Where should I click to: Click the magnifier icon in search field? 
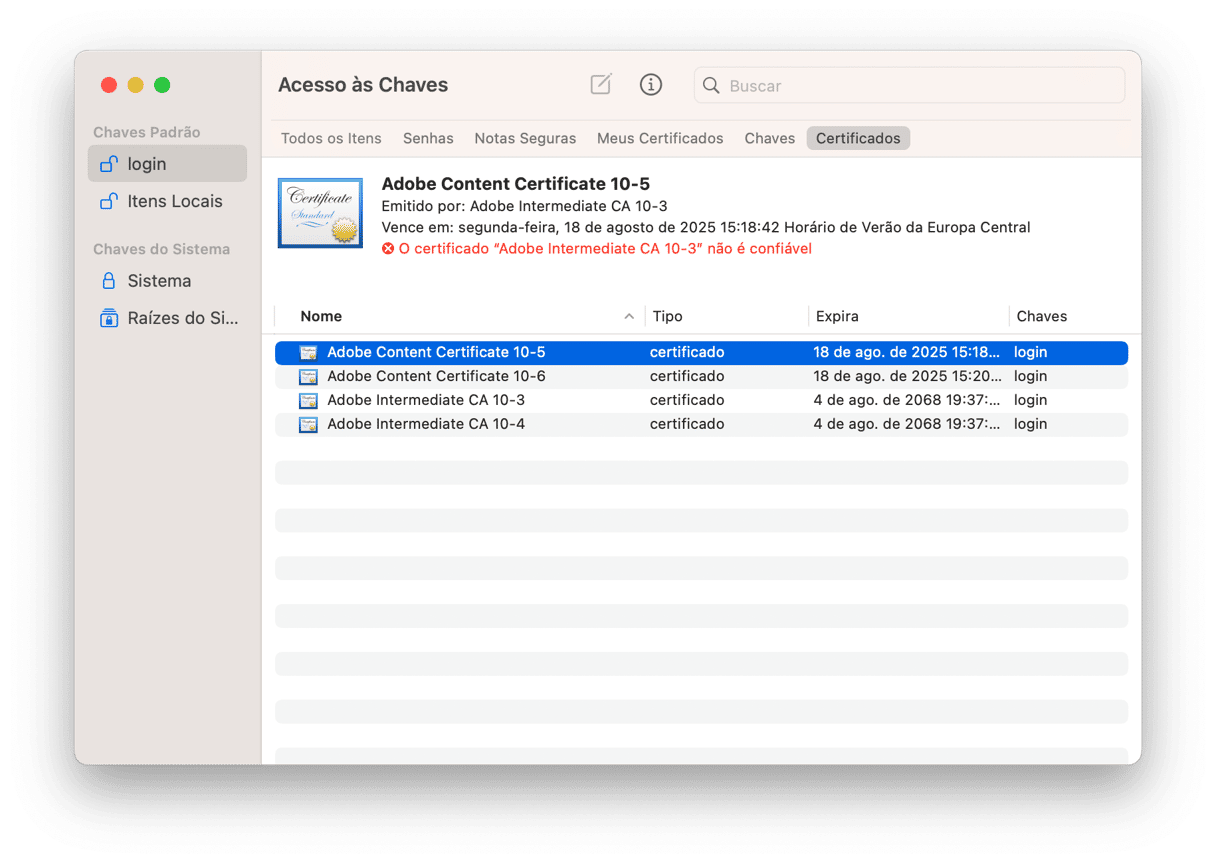711,86
